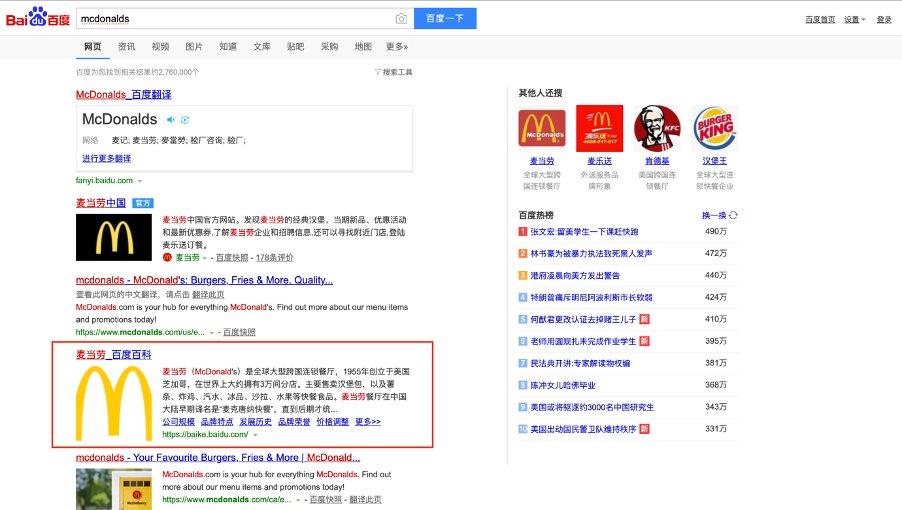Image resolution: width=902 pixels, height=510 pixels.
Task: Click the Burger King logo thumbnail
Action: (x=714, y=128)
